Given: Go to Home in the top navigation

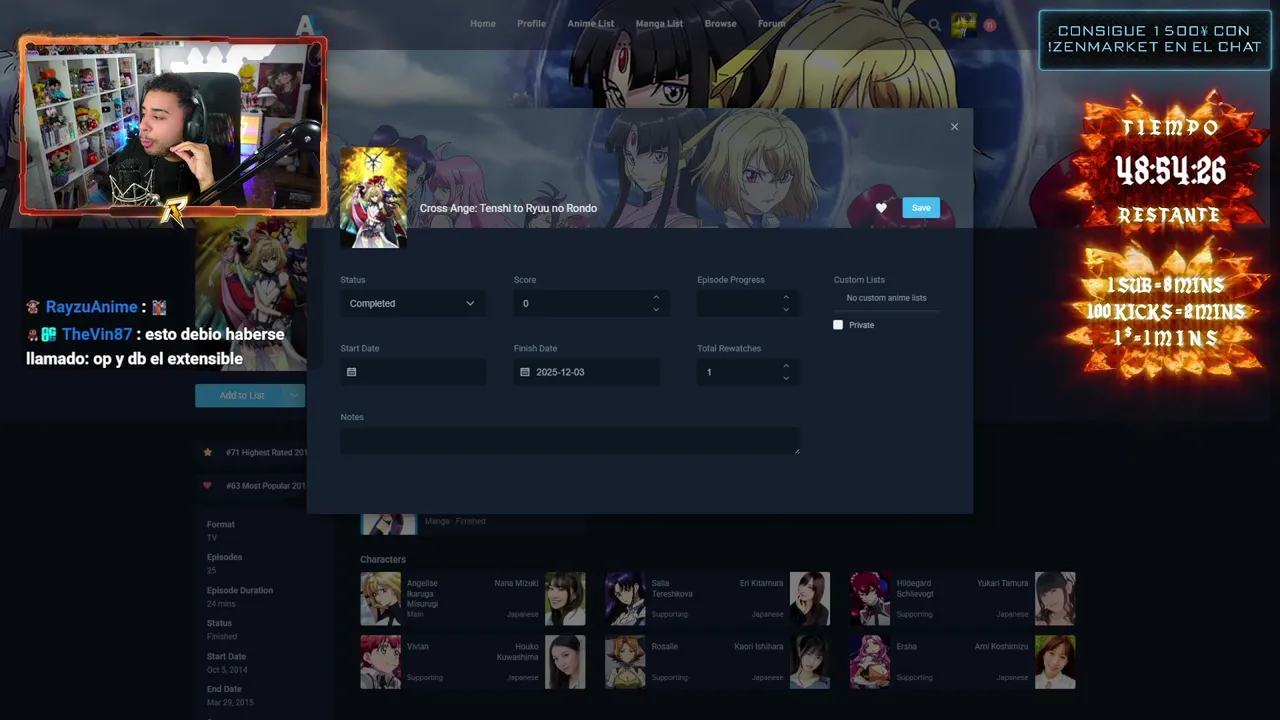Looking at the screenshot, I should [483, 24].
